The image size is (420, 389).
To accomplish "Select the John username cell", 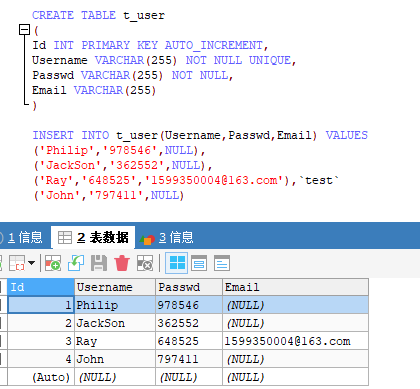I will (x=115, y=359).
